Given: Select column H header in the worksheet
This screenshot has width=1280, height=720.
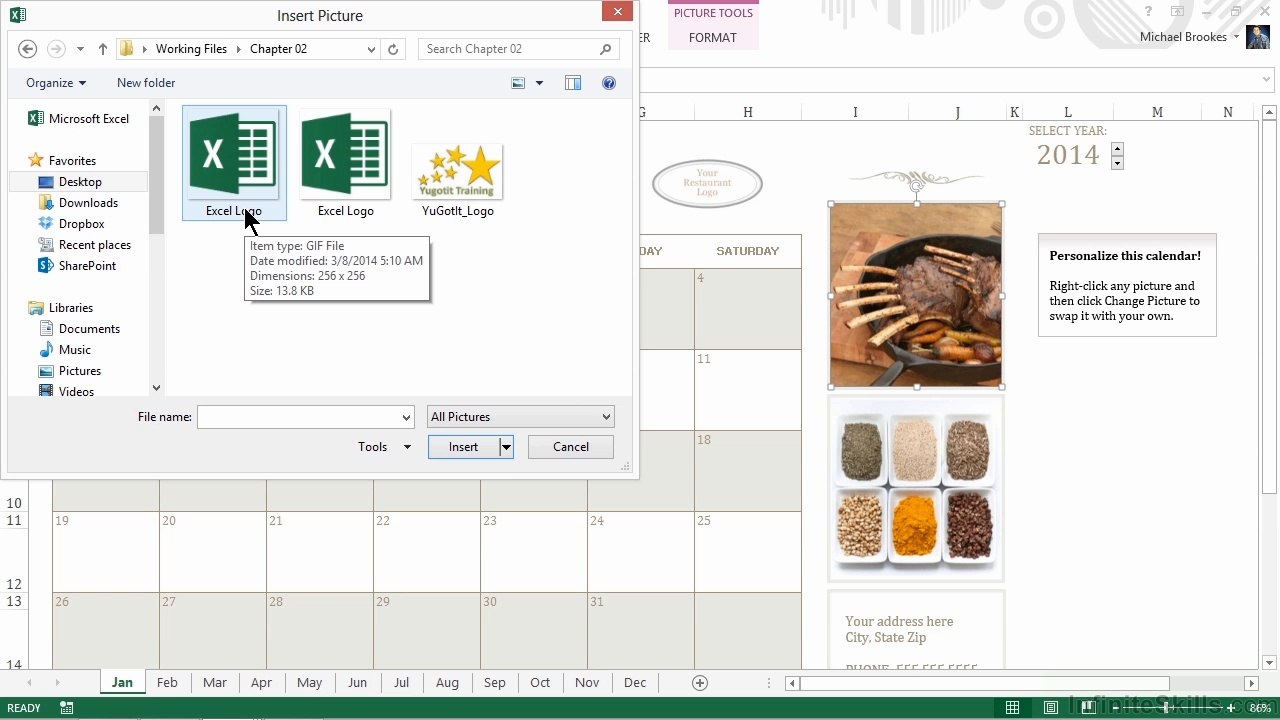Looking at the screenshot, I should coord(747,113).
